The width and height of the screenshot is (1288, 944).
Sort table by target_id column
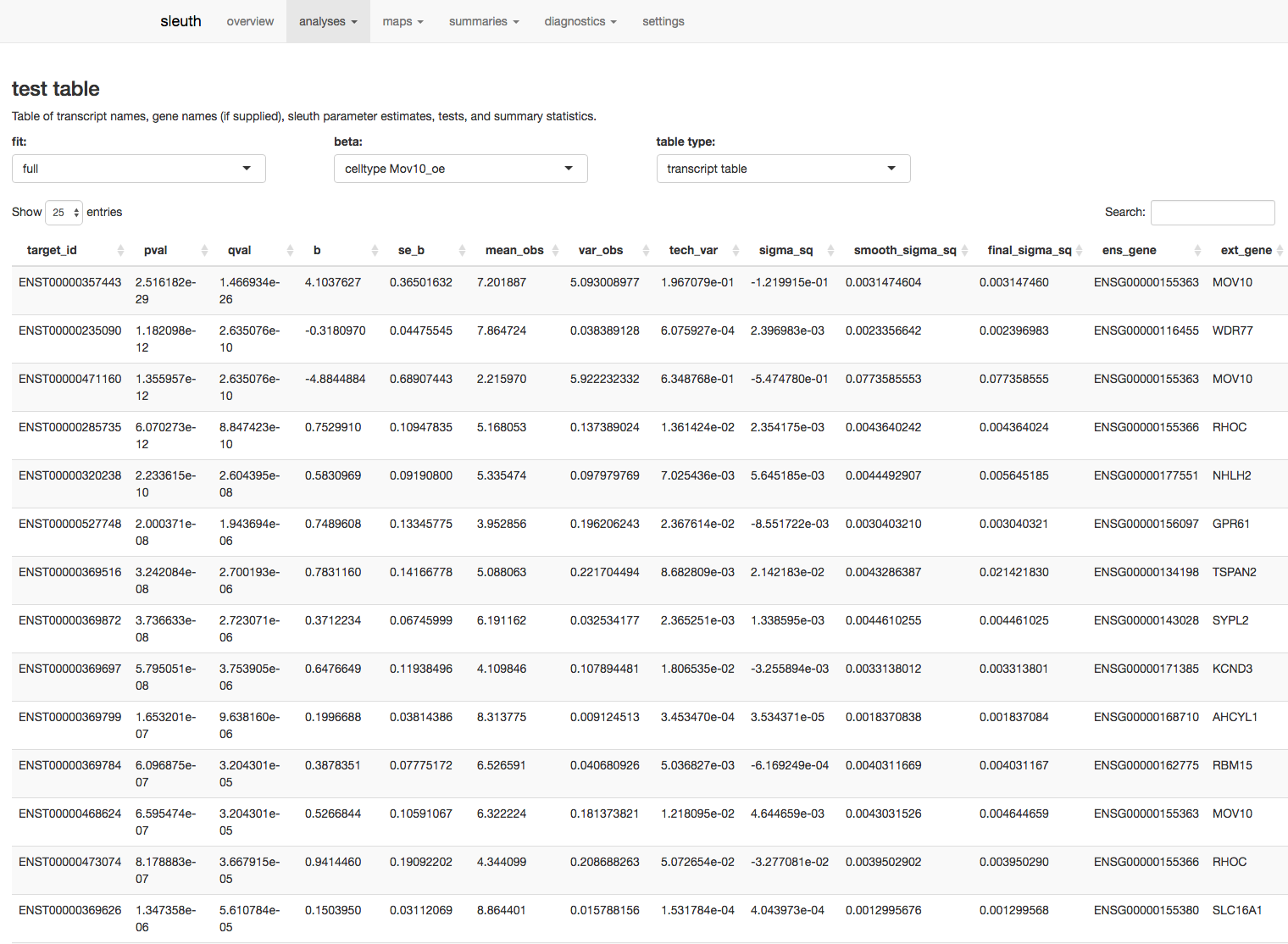pyautogui.click(x=70, y=250)
